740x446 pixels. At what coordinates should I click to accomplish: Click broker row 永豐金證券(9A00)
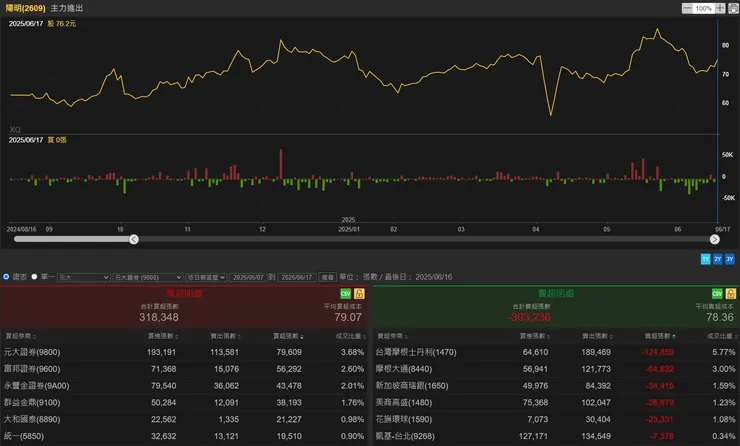click(x=184, y=386)
